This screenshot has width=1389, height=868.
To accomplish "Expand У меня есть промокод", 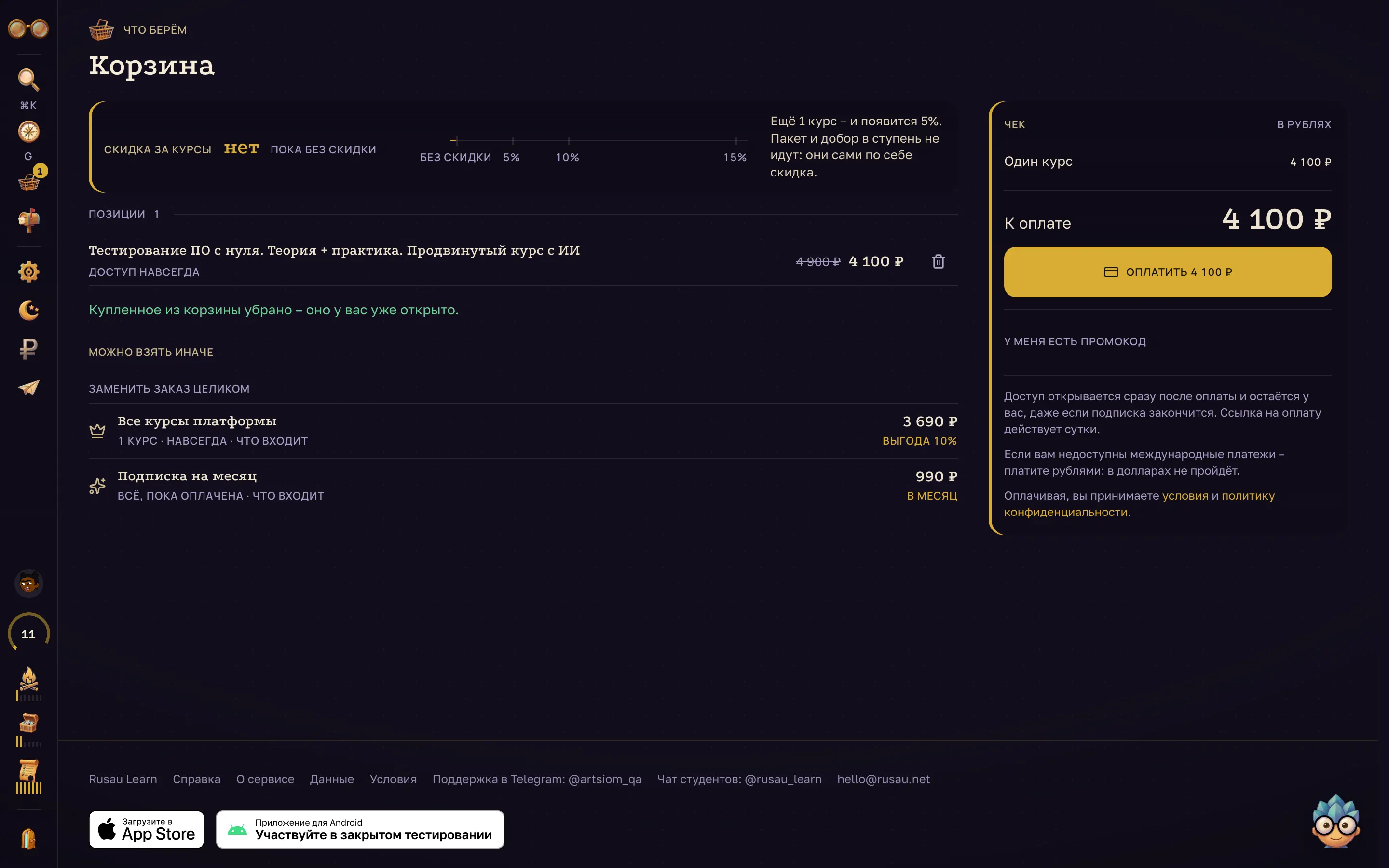I will click(1075, 341).
